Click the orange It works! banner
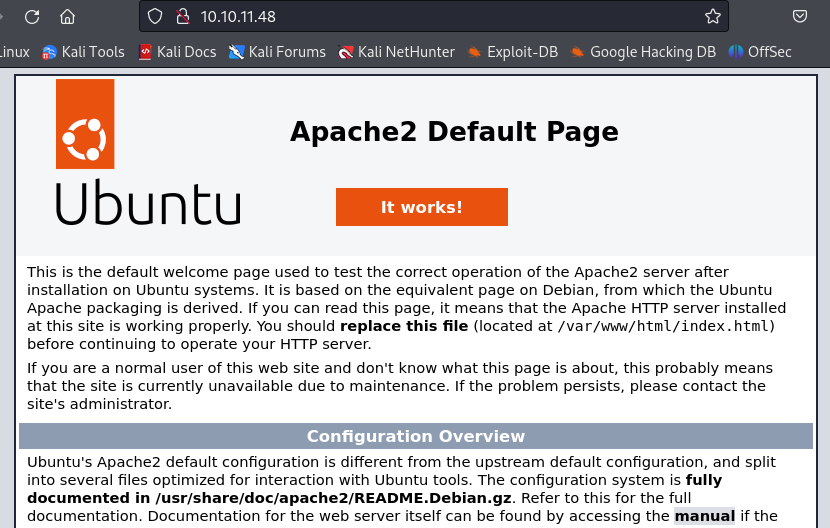This screenshot has width=830, height=528. tap(422, 207)
